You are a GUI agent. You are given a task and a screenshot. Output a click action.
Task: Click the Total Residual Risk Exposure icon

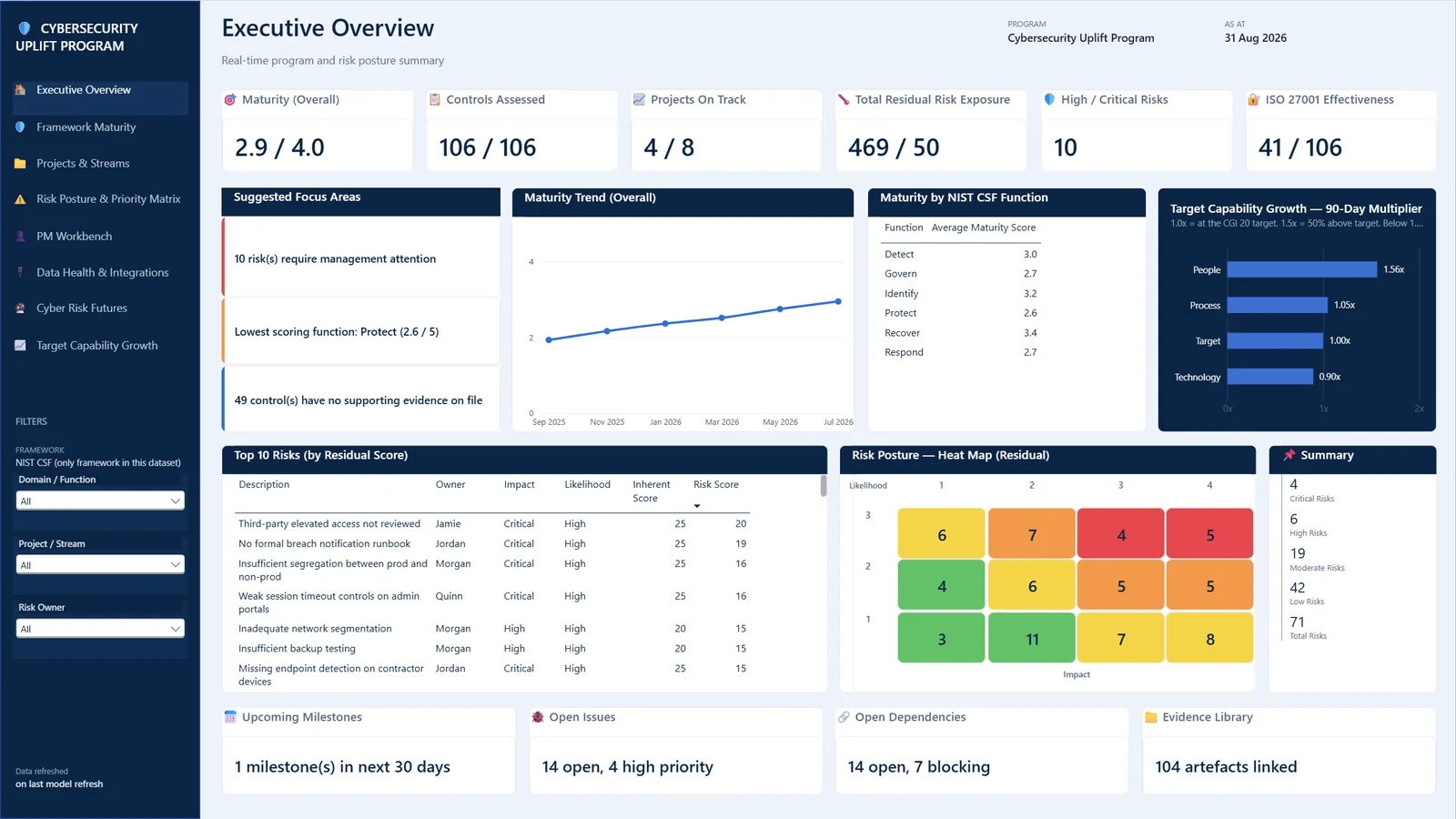tap(844, 100)
